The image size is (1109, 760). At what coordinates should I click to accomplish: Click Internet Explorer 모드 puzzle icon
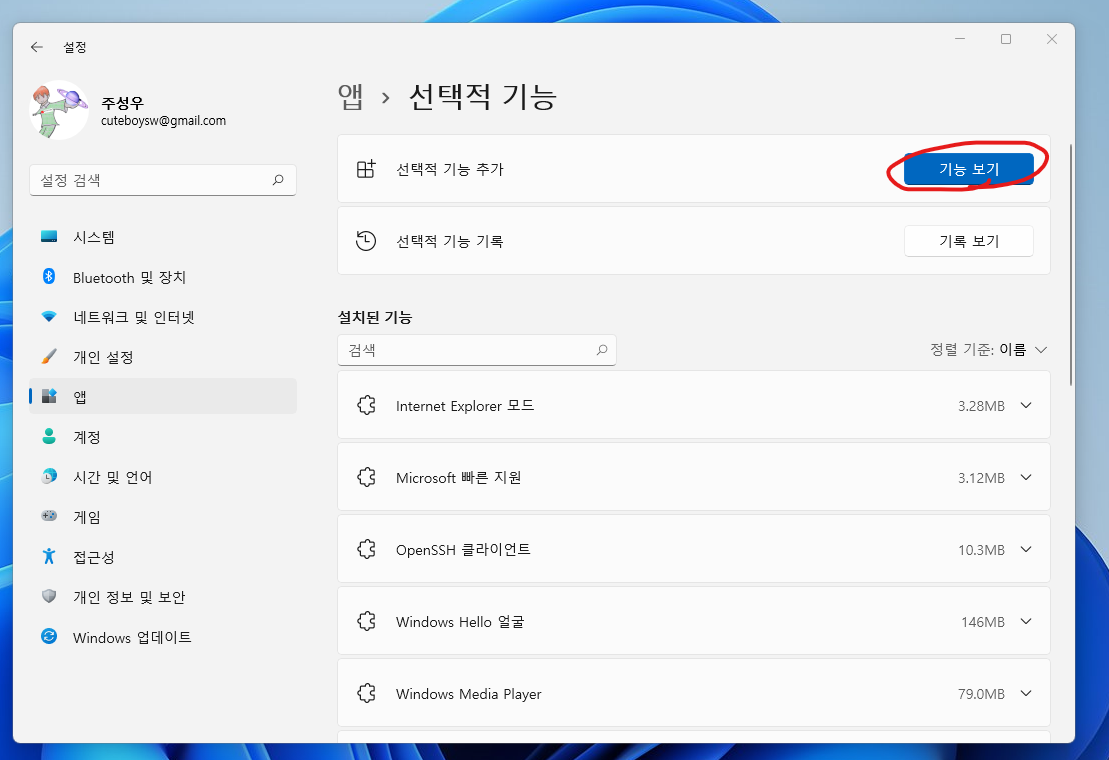click(x=366, y=405)
